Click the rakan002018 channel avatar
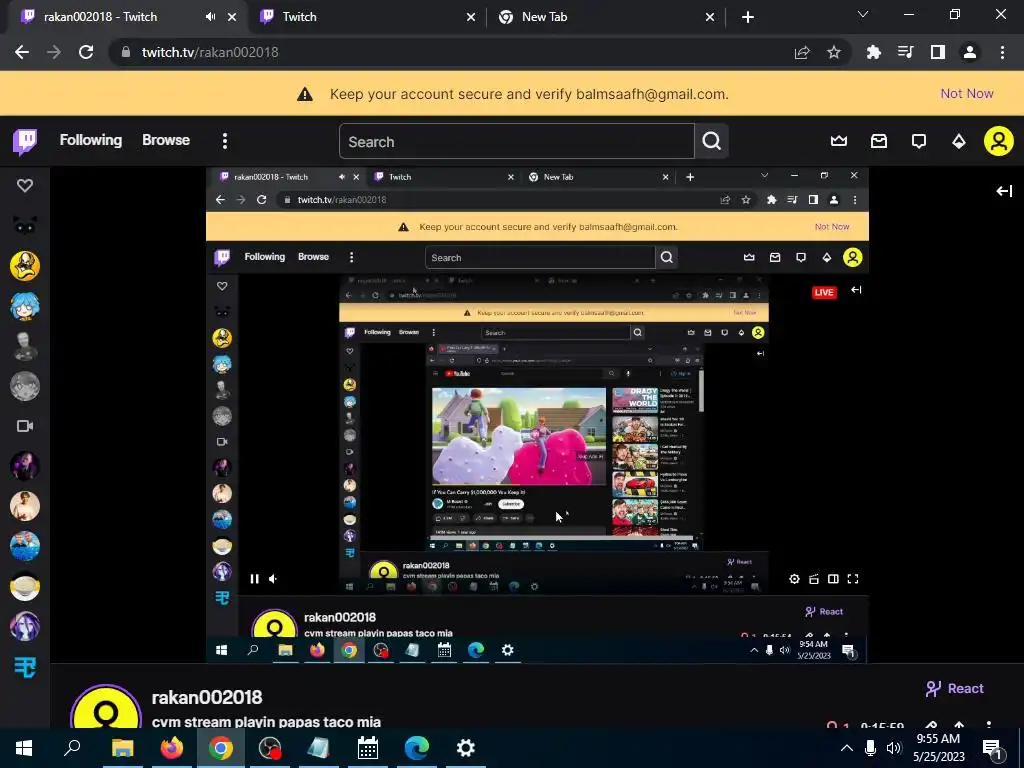1024x768 pixels. tap(106, 708)
